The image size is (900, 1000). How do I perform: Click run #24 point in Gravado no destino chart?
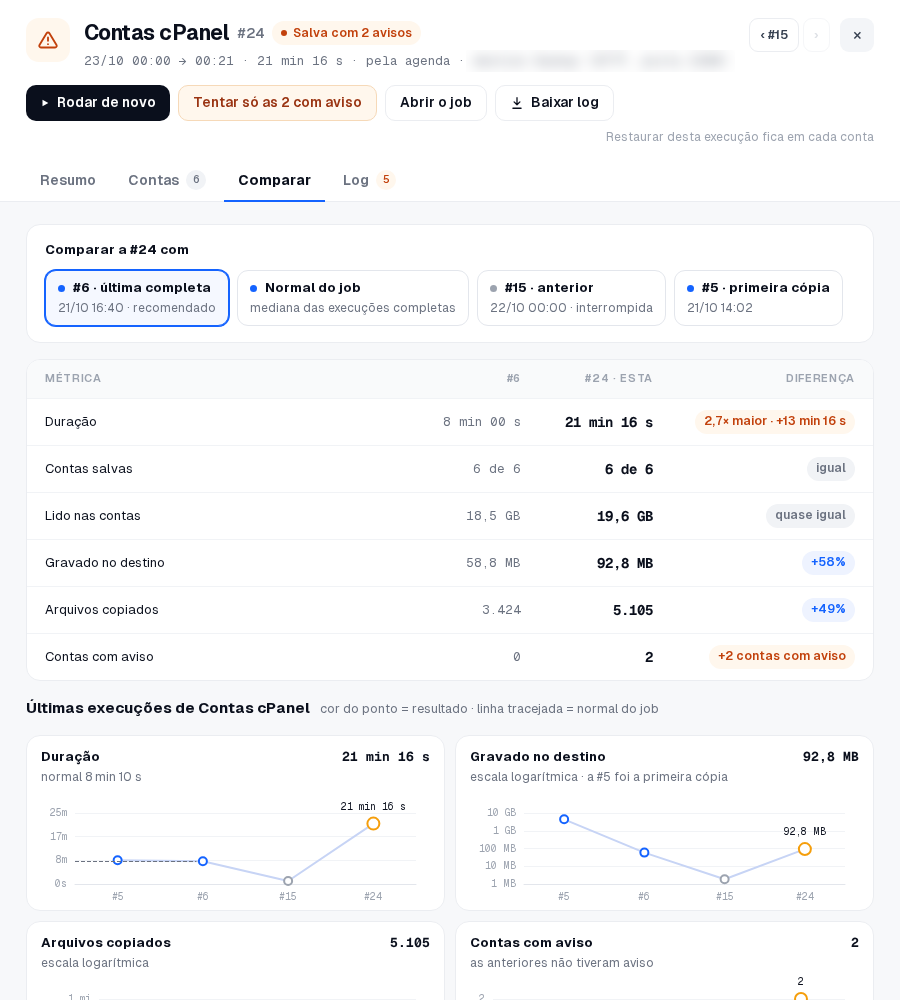(x=805, y=849)
